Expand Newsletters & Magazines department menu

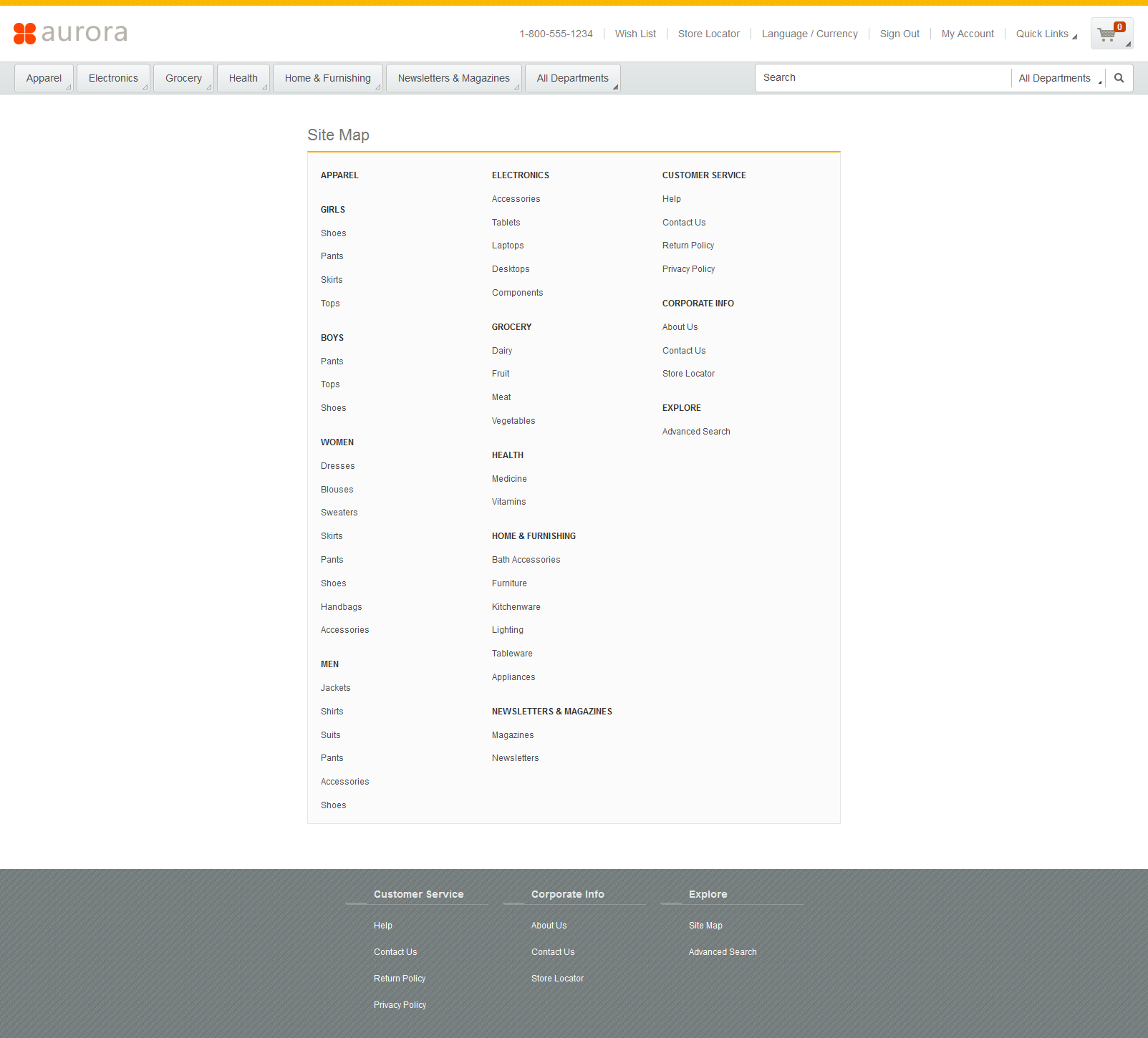pos(454,78)
